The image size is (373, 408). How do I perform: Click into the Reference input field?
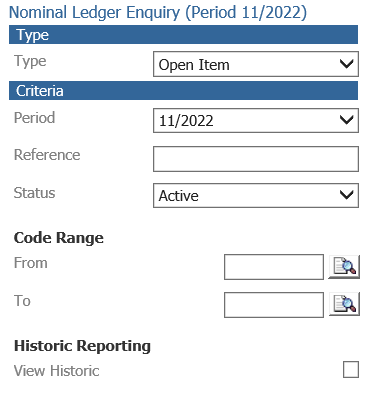point(256,159)
